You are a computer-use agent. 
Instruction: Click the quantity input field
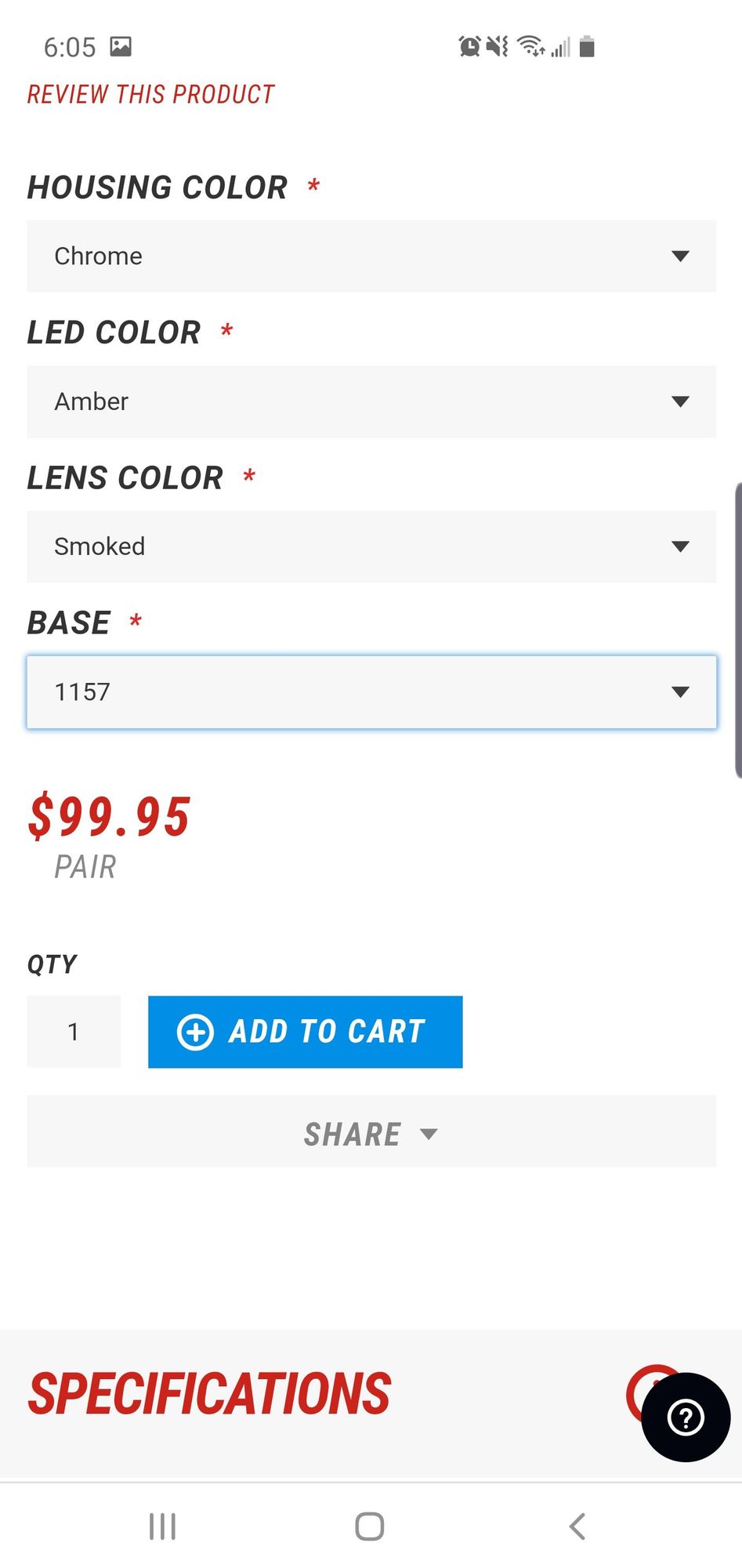point(74,1032)
